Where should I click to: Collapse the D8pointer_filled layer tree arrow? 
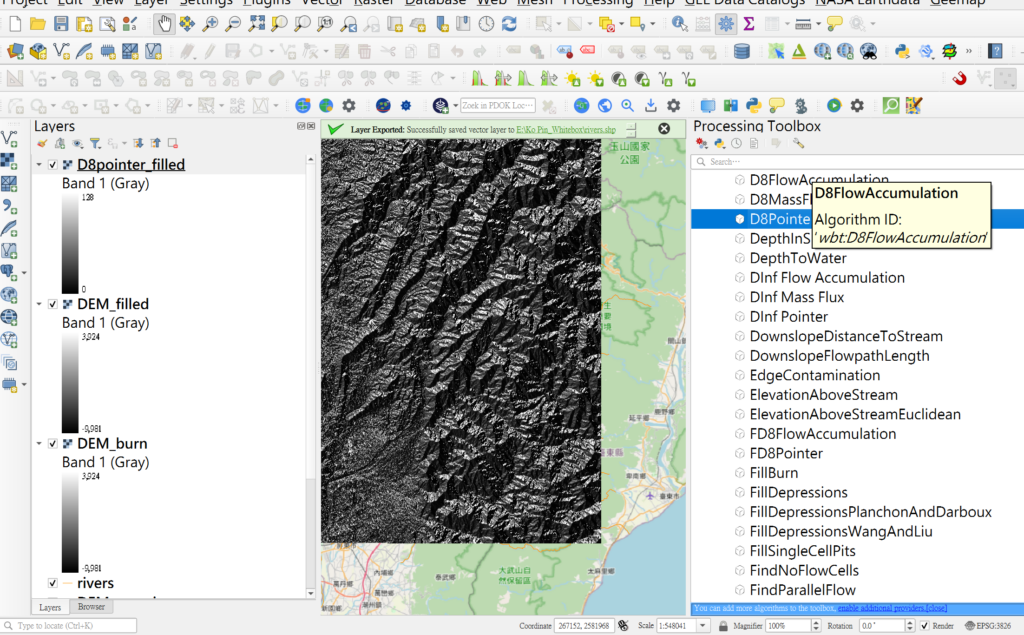39,165
